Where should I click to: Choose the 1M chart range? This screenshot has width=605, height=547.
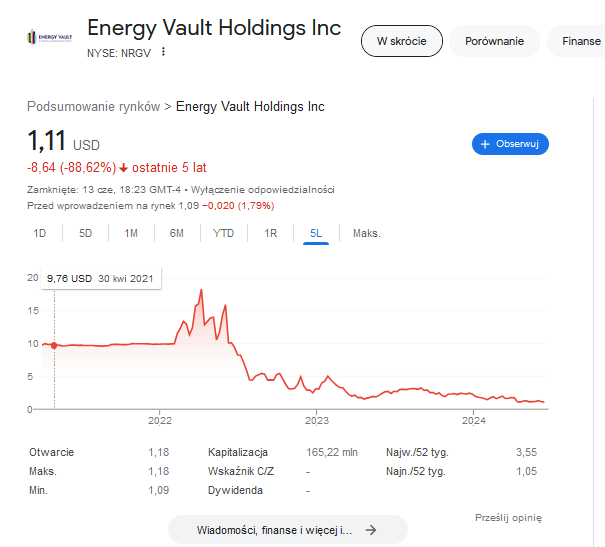(x=131, y=233)
